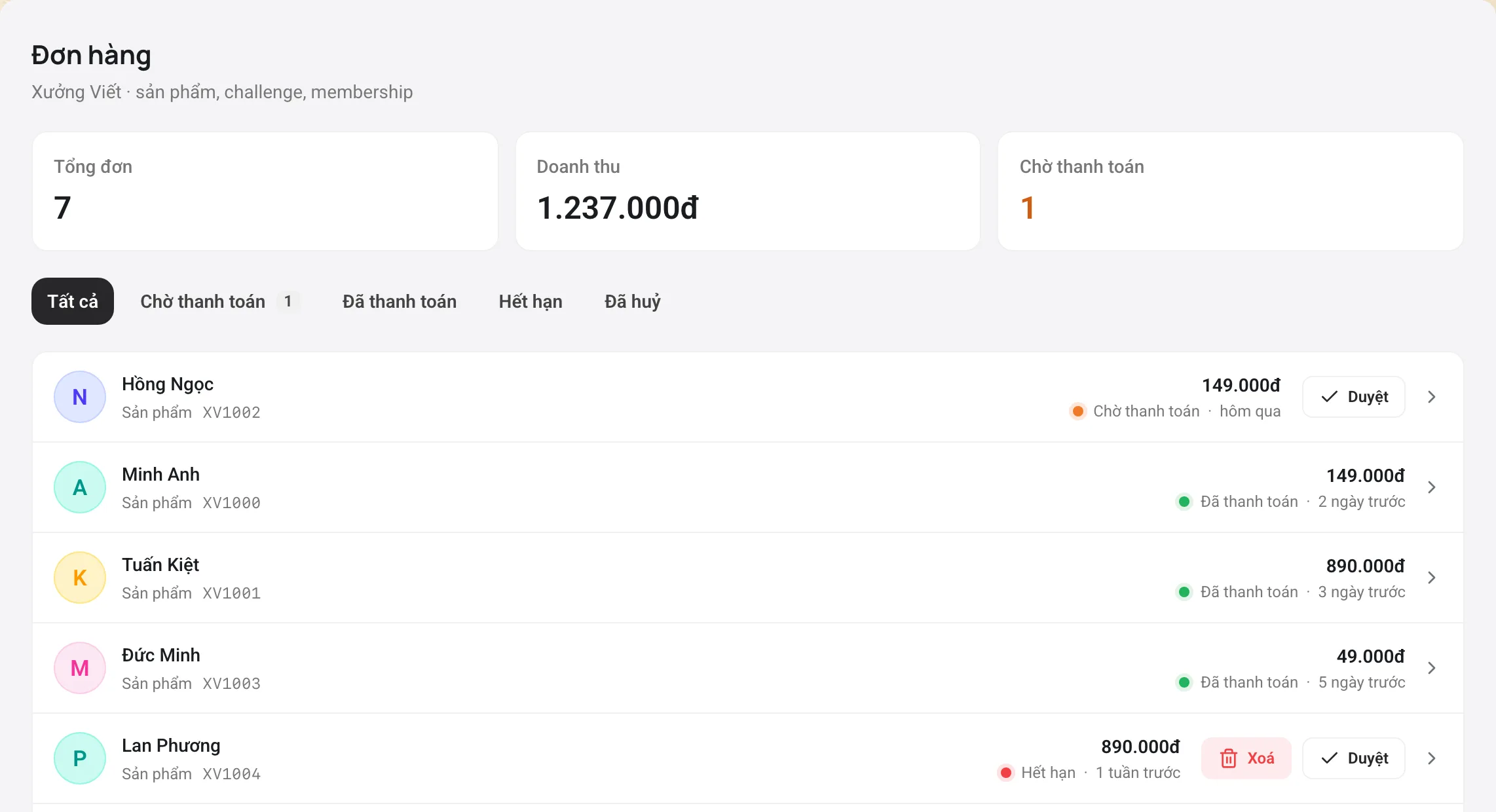The height and width of the screenshot is (812, 1496).
Task: Click the name Lan Phương
Action: [x=171, y=745]
